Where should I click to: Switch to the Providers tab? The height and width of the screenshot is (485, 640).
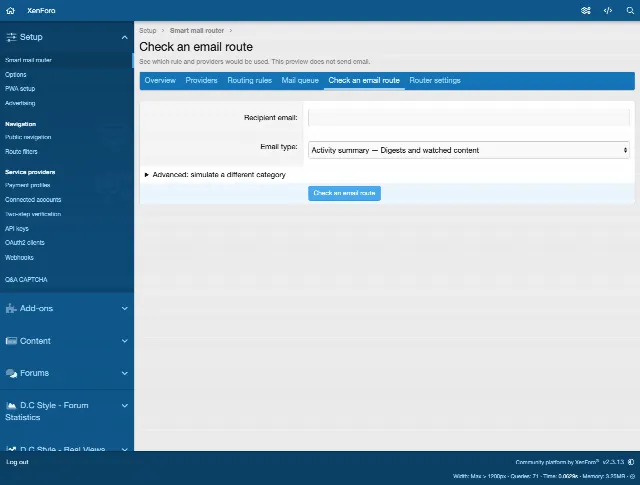coord(201,80)
